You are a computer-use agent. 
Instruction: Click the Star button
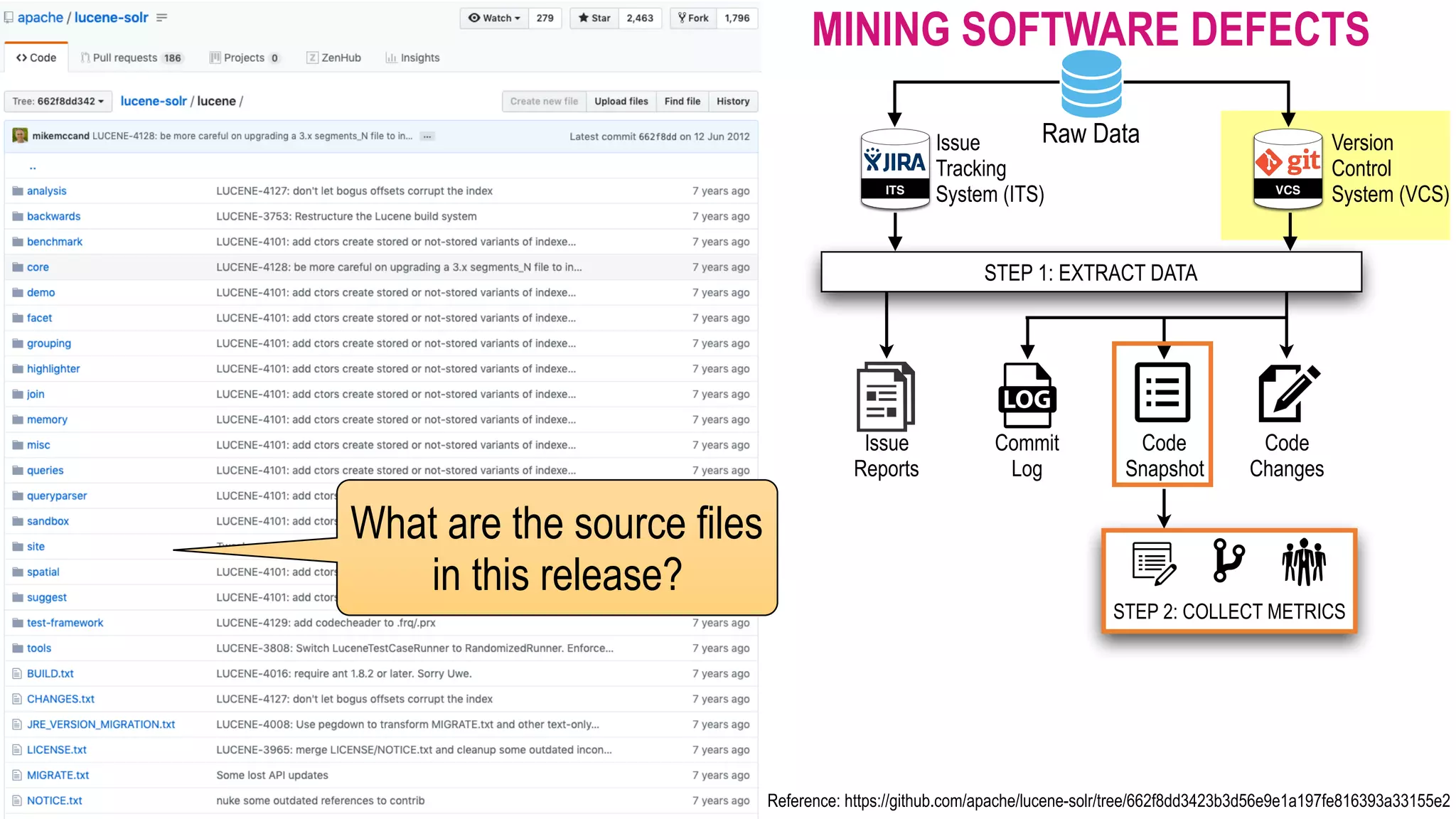coord(594,18)
